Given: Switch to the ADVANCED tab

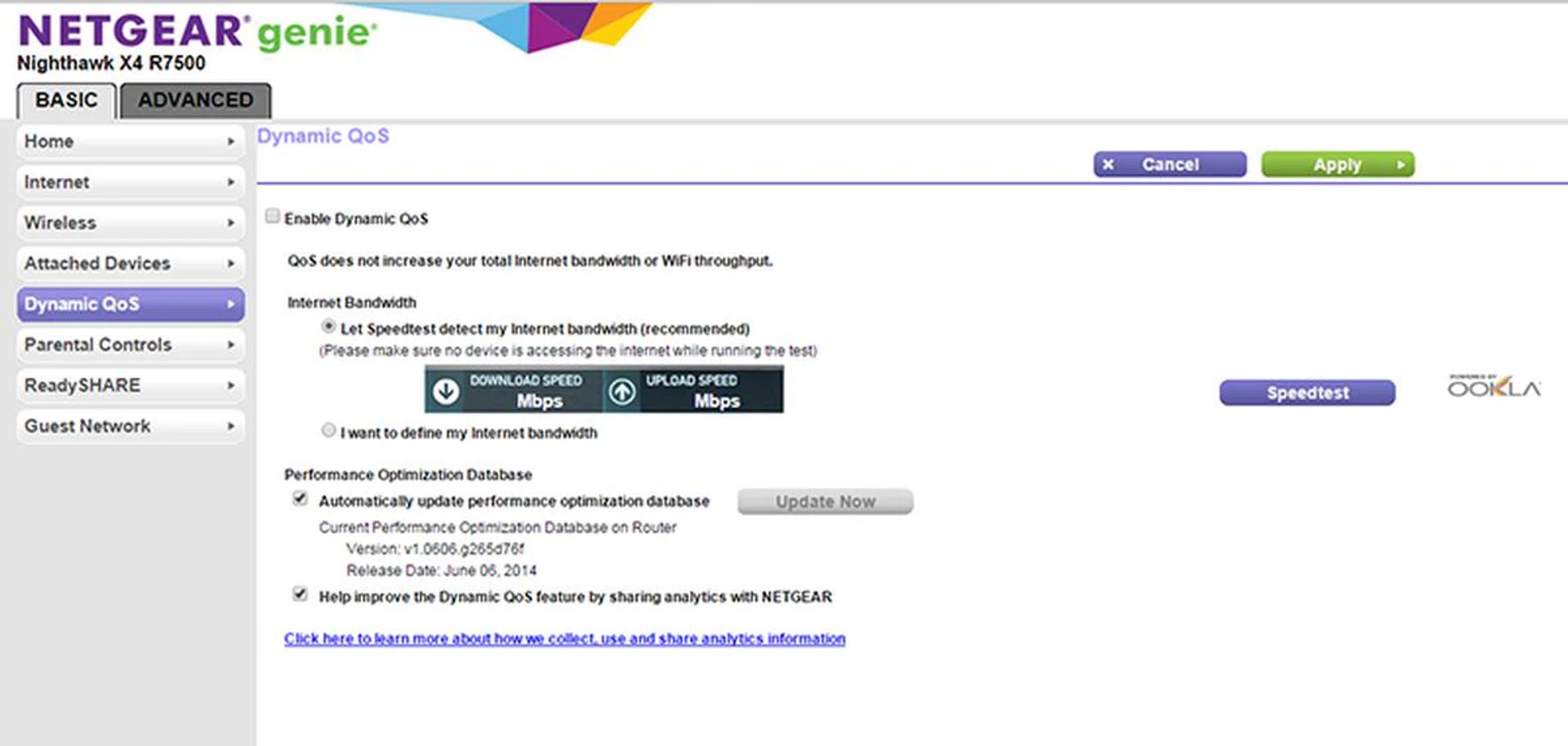Looking at the screenshot, I should pyautogui.click(x=195, y=100).
